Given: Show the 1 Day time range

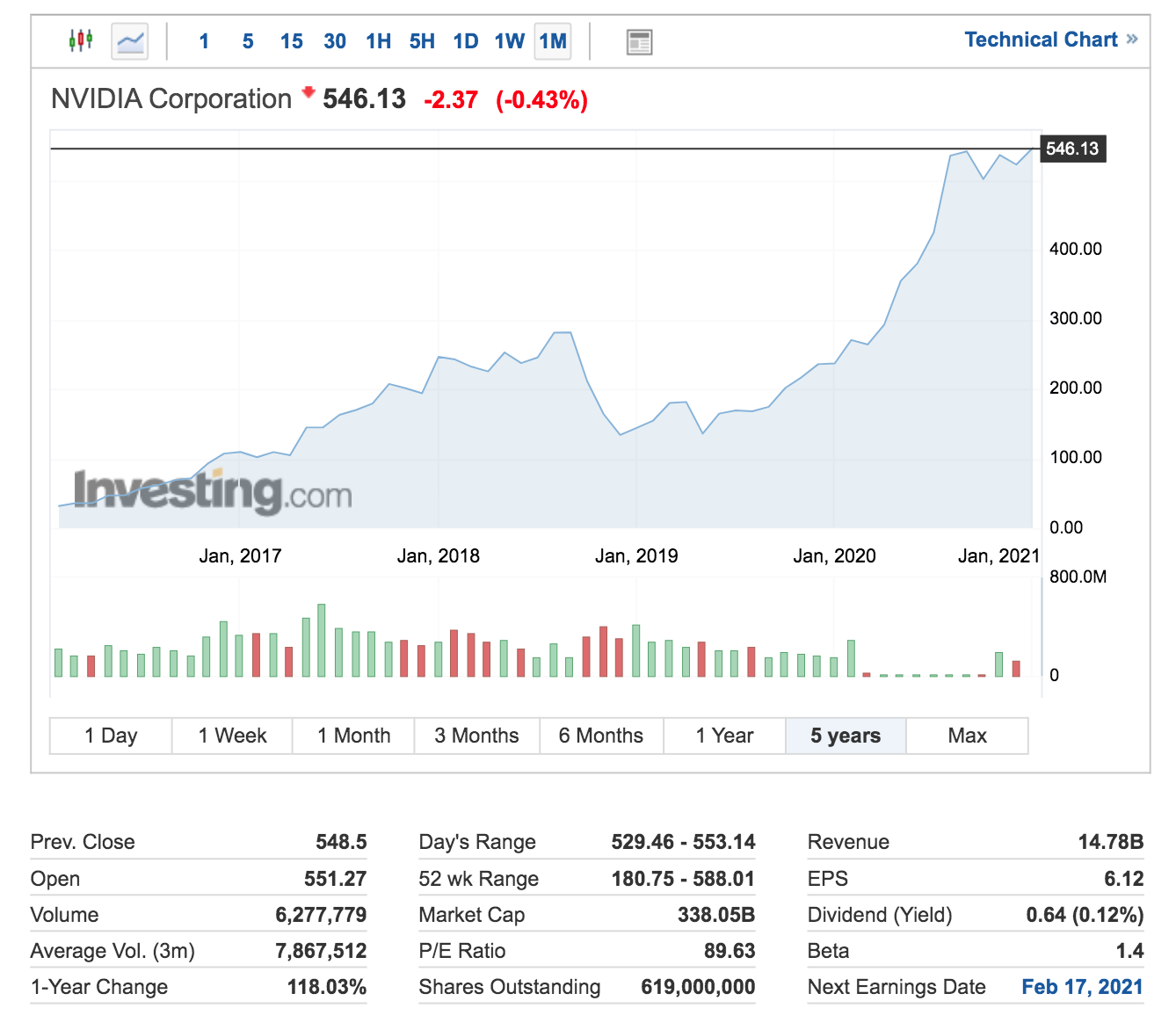Looking at the screenshot, I should [x=111, y=736].
